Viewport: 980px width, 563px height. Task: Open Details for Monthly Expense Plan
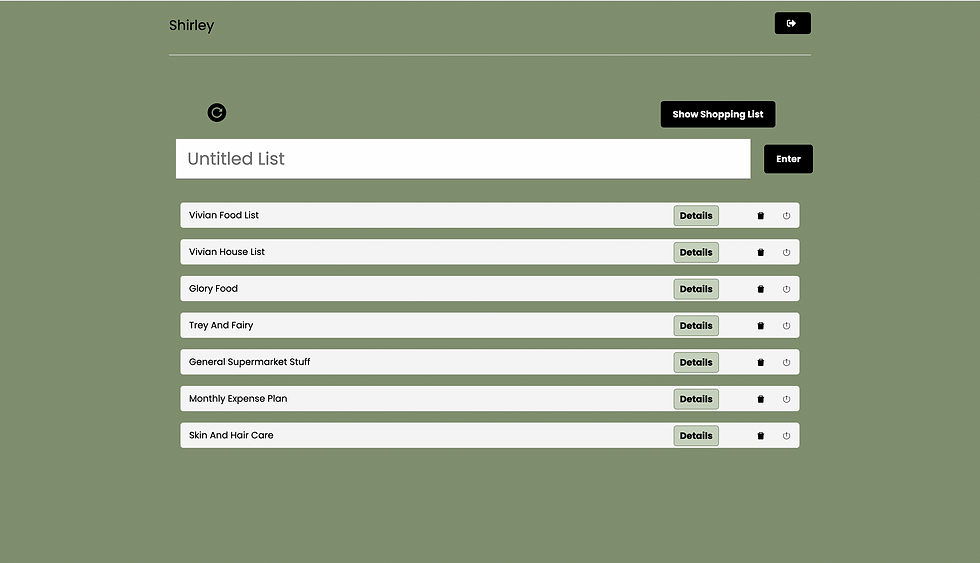pyautogui.click(x=696, y=399)
